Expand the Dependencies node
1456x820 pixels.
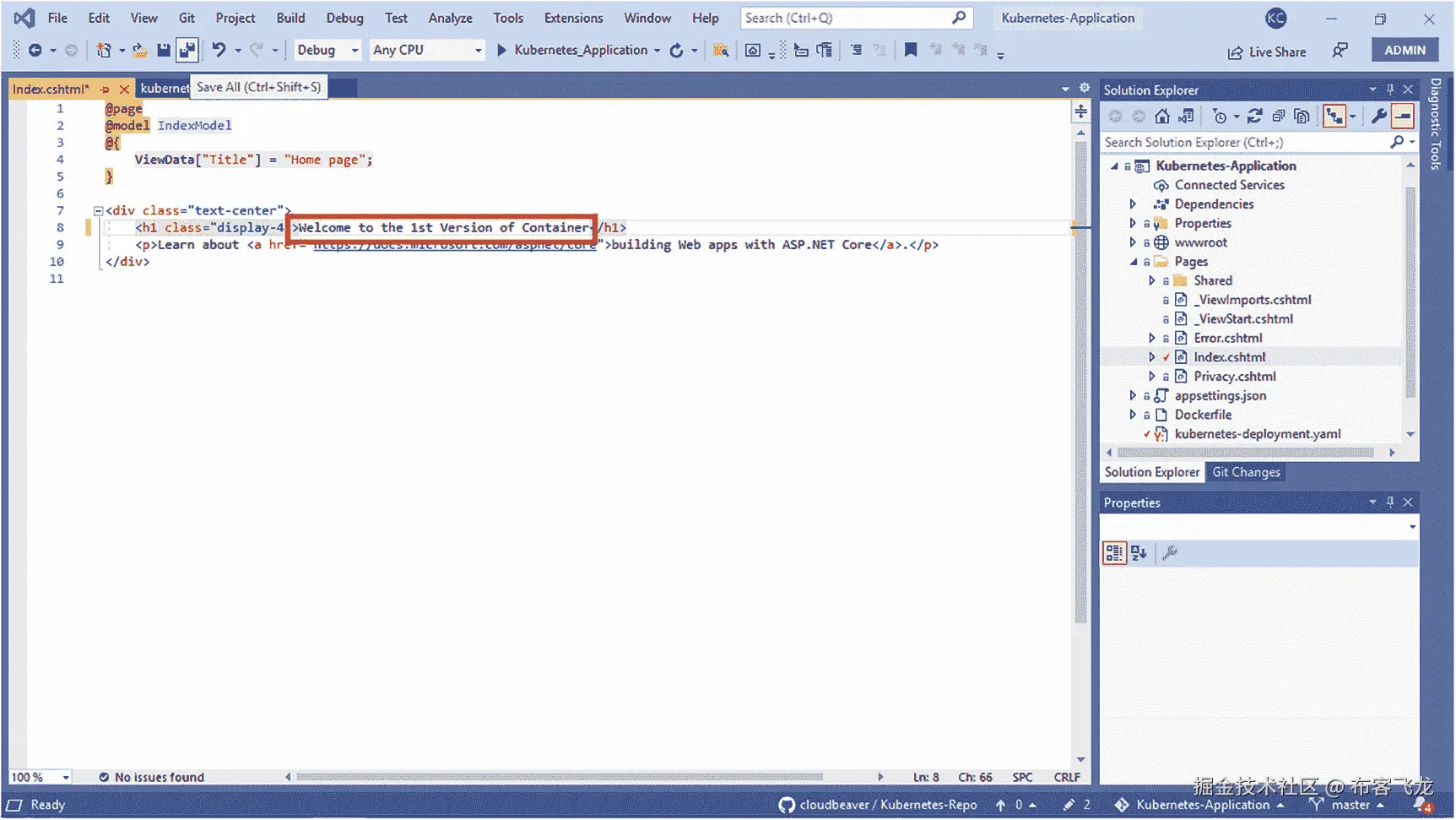(x=1133, y=204)
